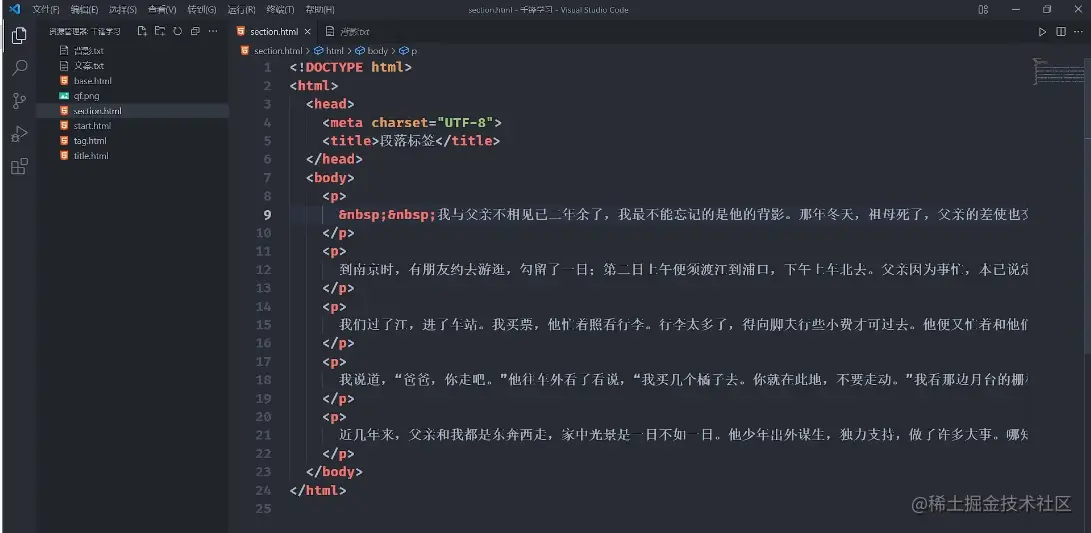Open the 转到(G) menu
Viewport: 1091px width, 533px height.
[202, 10]
